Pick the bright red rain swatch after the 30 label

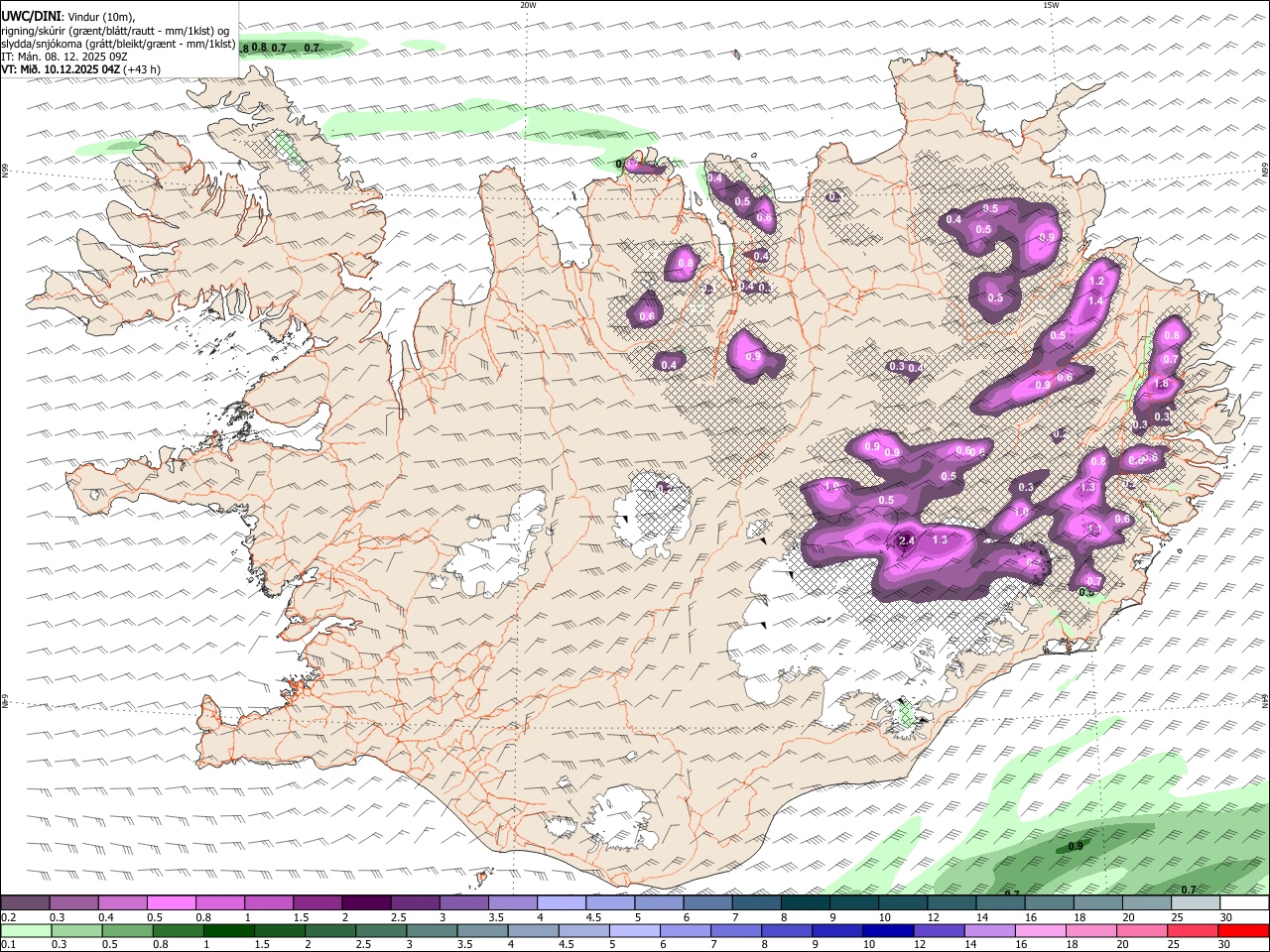[x=1243, y=930]
